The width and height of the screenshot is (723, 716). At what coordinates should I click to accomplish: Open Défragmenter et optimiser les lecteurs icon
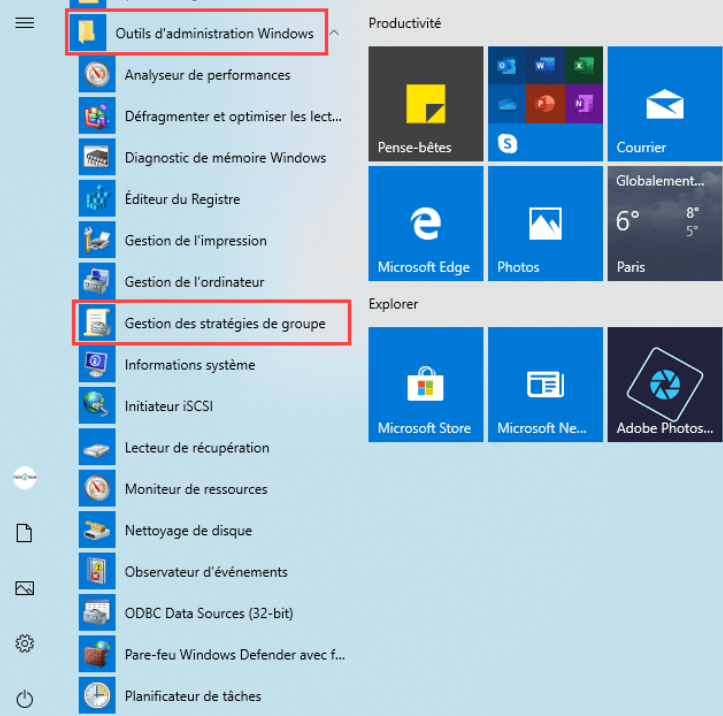point(97,116)
